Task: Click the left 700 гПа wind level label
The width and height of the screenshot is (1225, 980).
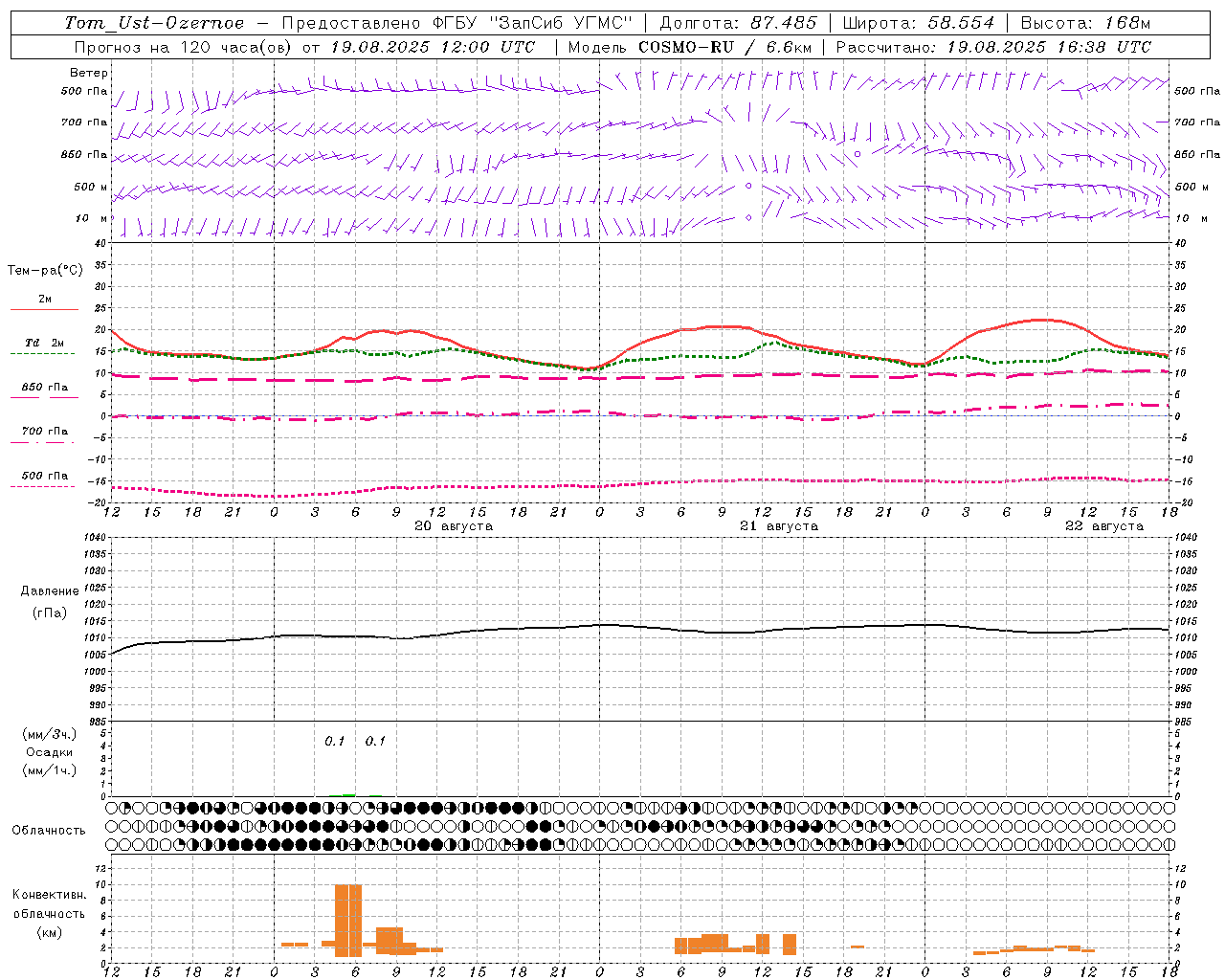Action: tap(84, 122)
